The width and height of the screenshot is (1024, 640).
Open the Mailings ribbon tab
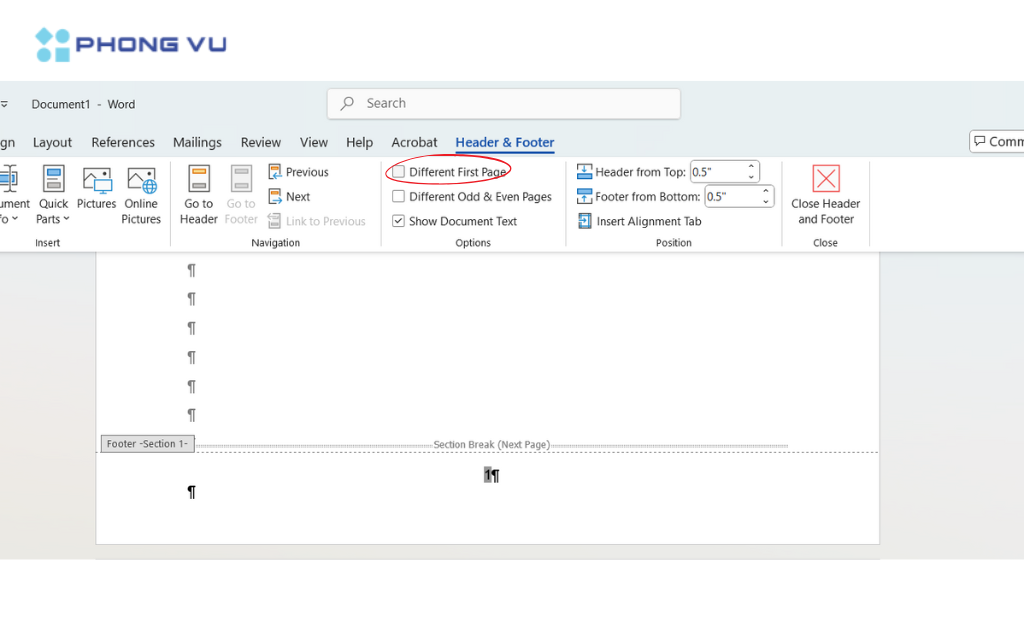pyautogui.click(x=197, y=142)
